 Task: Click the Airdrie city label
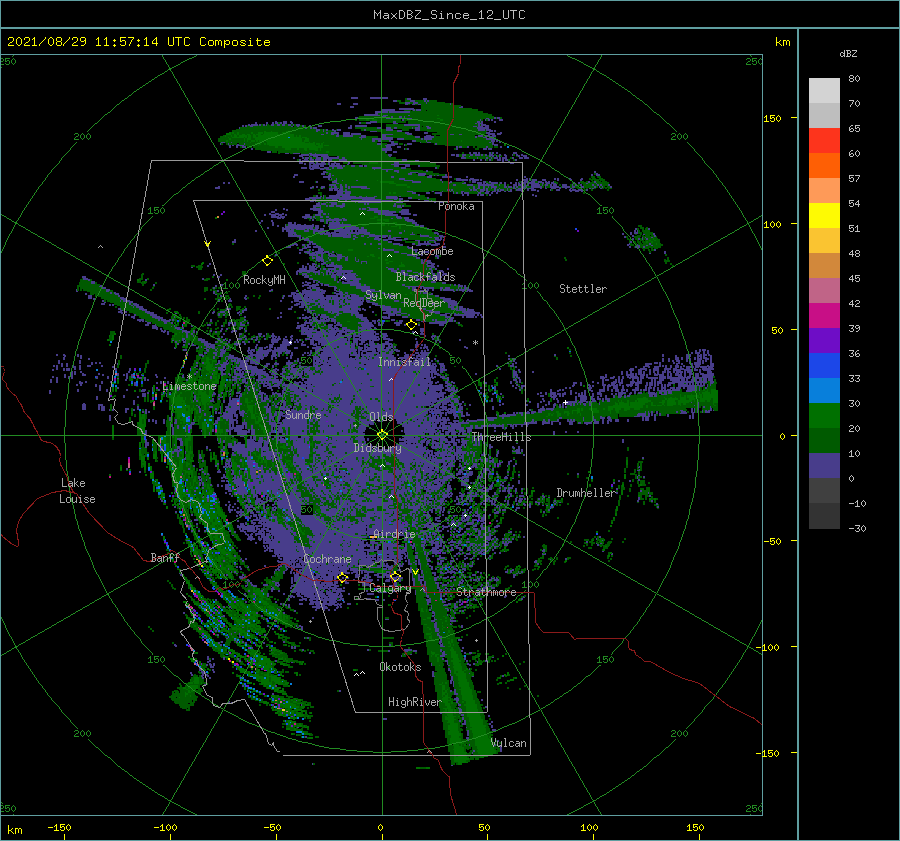(x=394, y=534)
